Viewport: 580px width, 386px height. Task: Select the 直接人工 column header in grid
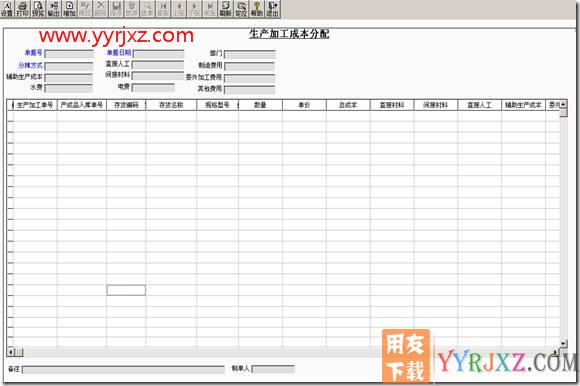[x=479, y=105]
